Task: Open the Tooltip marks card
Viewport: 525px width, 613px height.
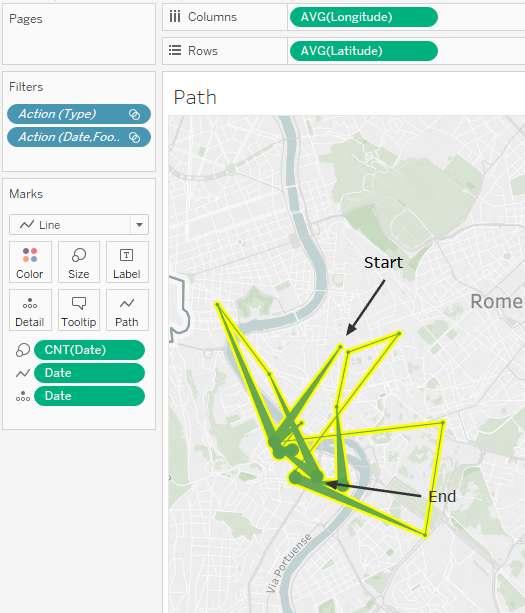Action: point(79,310)
